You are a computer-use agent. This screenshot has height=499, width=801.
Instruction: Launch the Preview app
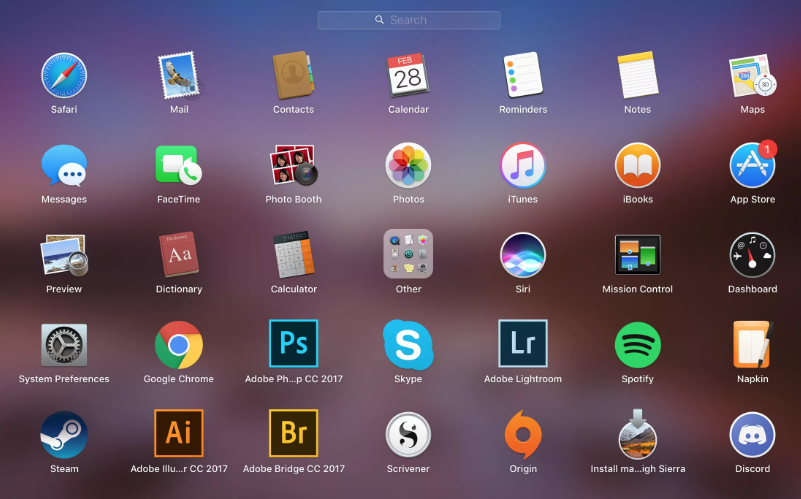pos(64,255)
